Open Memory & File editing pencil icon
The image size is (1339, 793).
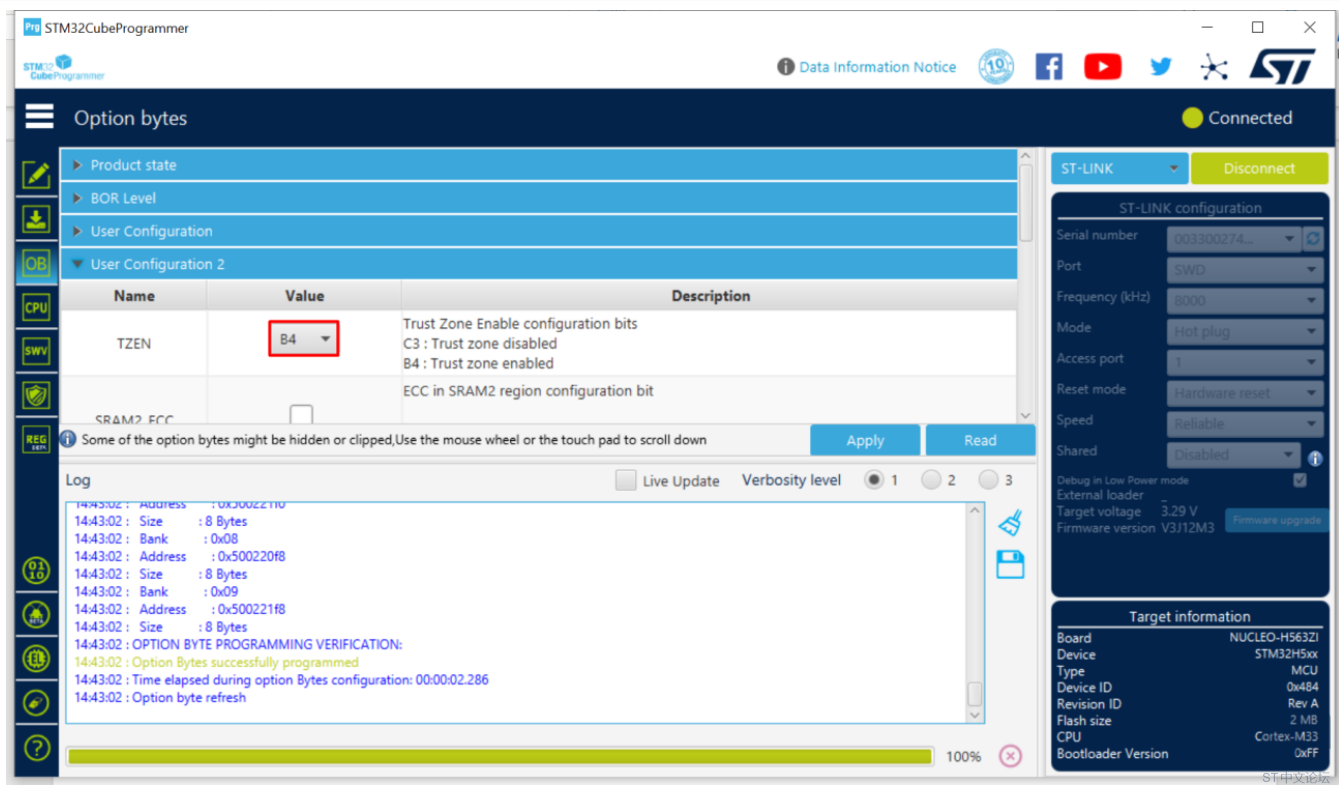(37, 175)
